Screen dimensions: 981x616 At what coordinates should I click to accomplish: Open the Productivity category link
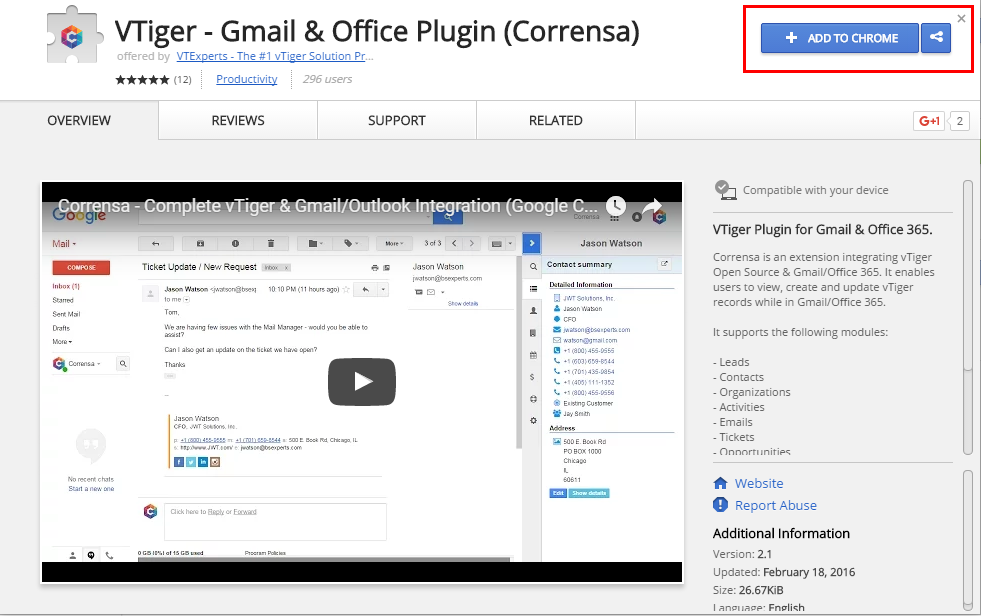(247, 79)
